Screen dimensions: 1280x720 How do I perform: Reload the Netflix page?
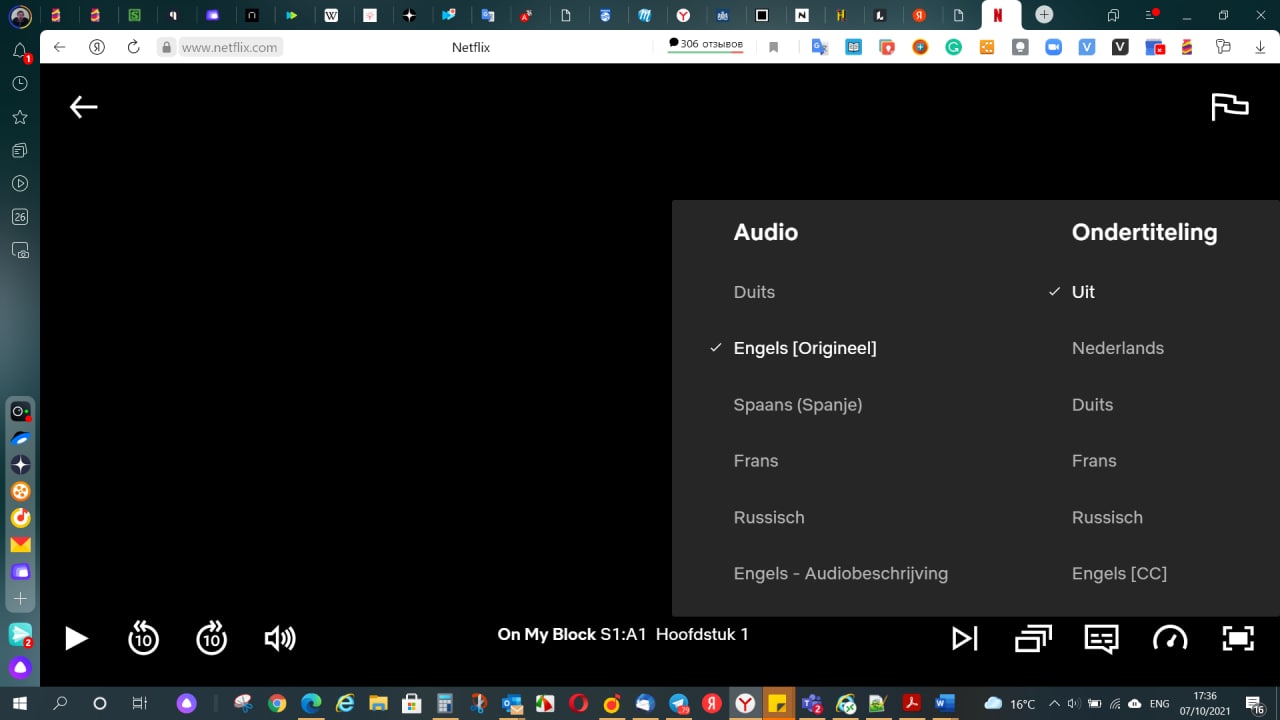point(134,47)
